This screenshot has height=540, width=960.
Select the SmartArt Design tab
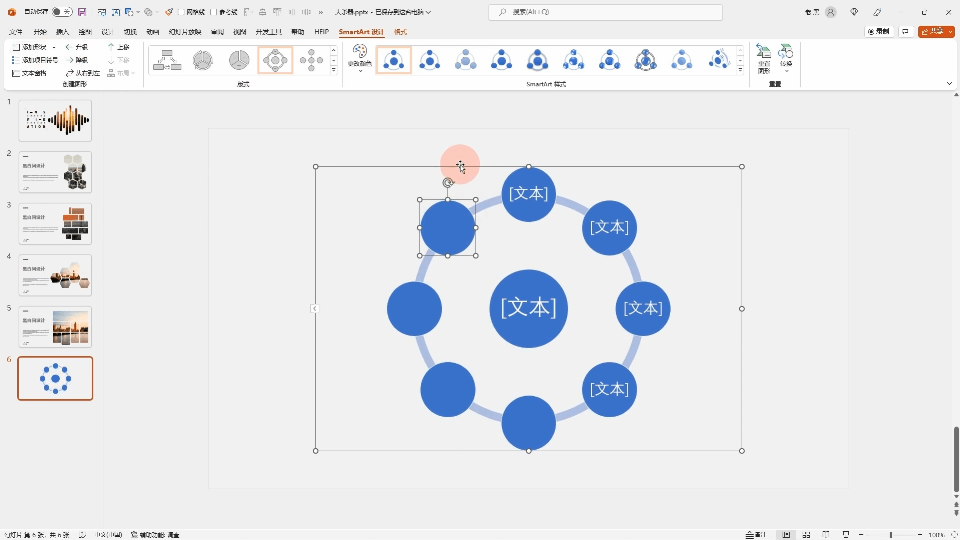click(x=361, y=32)
